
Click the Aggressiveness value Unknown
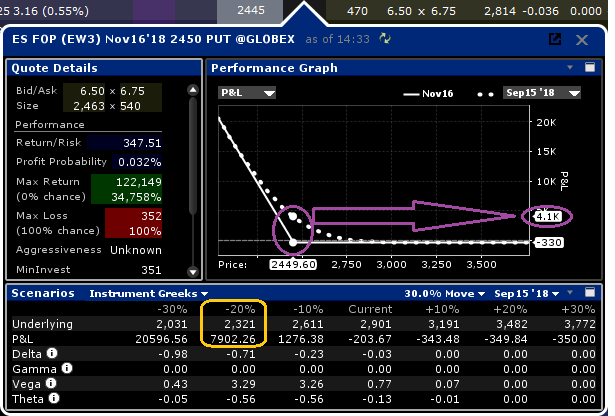(136, 250)
